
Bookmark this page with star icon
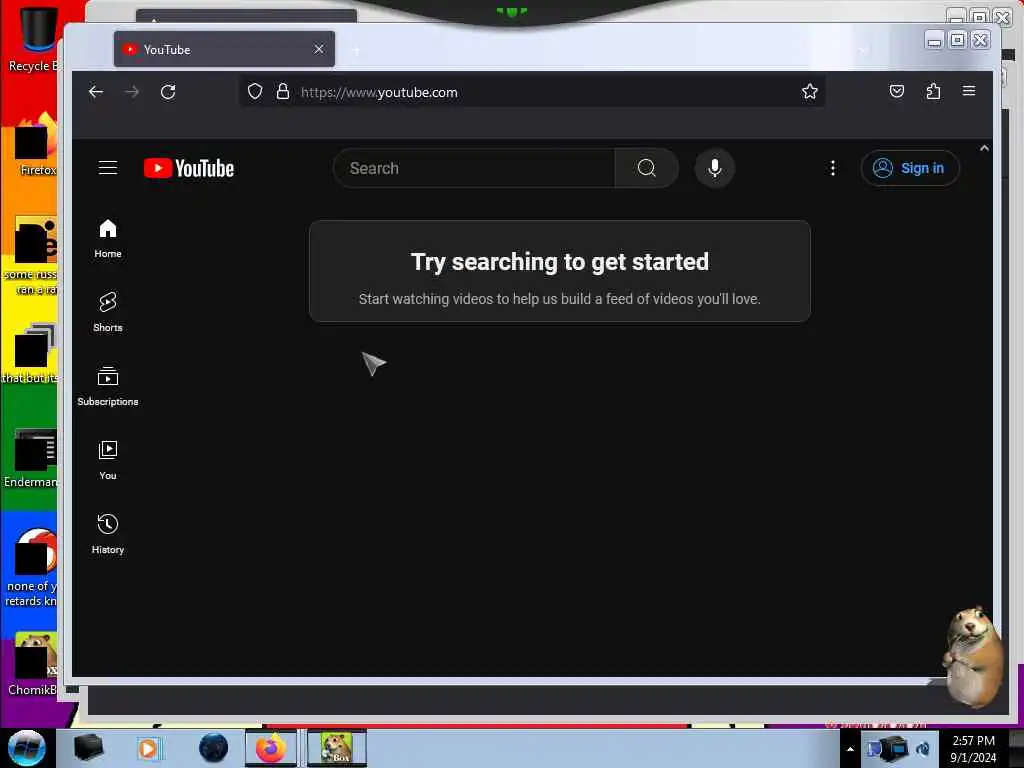tap(810, 91)
